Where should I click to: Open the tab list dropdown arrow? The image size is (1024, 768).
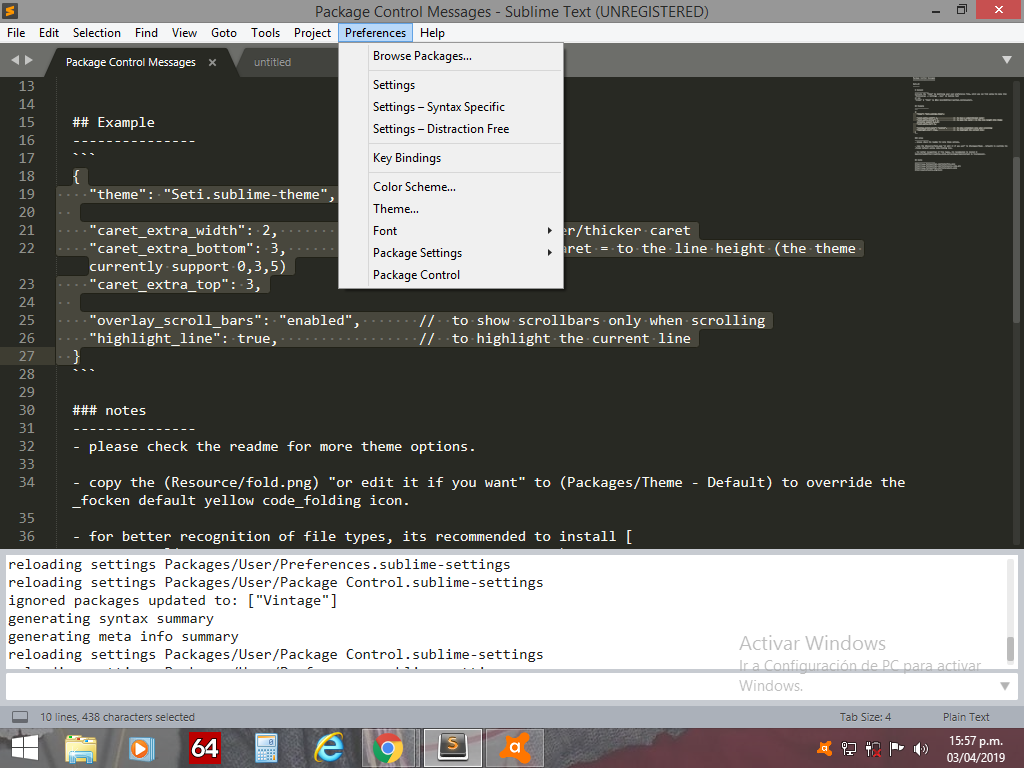(1005, 61)
